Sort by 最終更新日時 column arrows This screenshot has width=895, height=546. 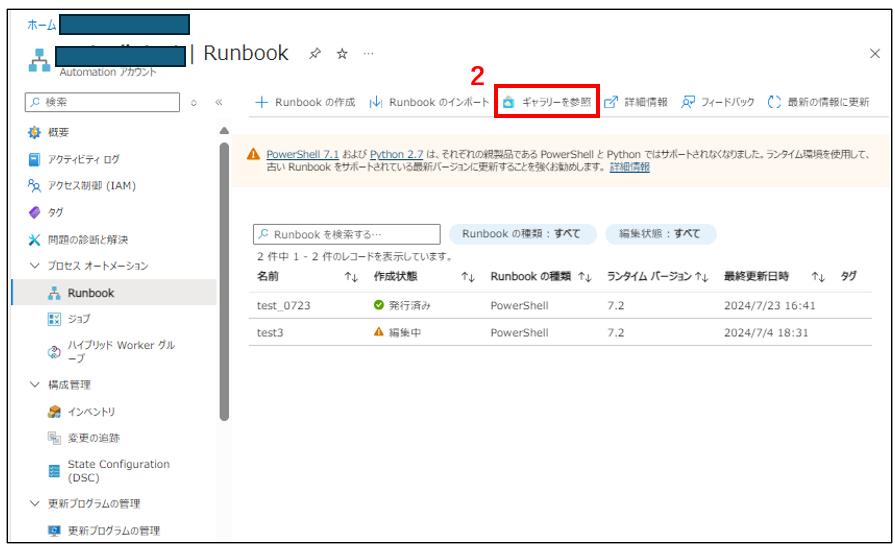(x=819, y=277)
